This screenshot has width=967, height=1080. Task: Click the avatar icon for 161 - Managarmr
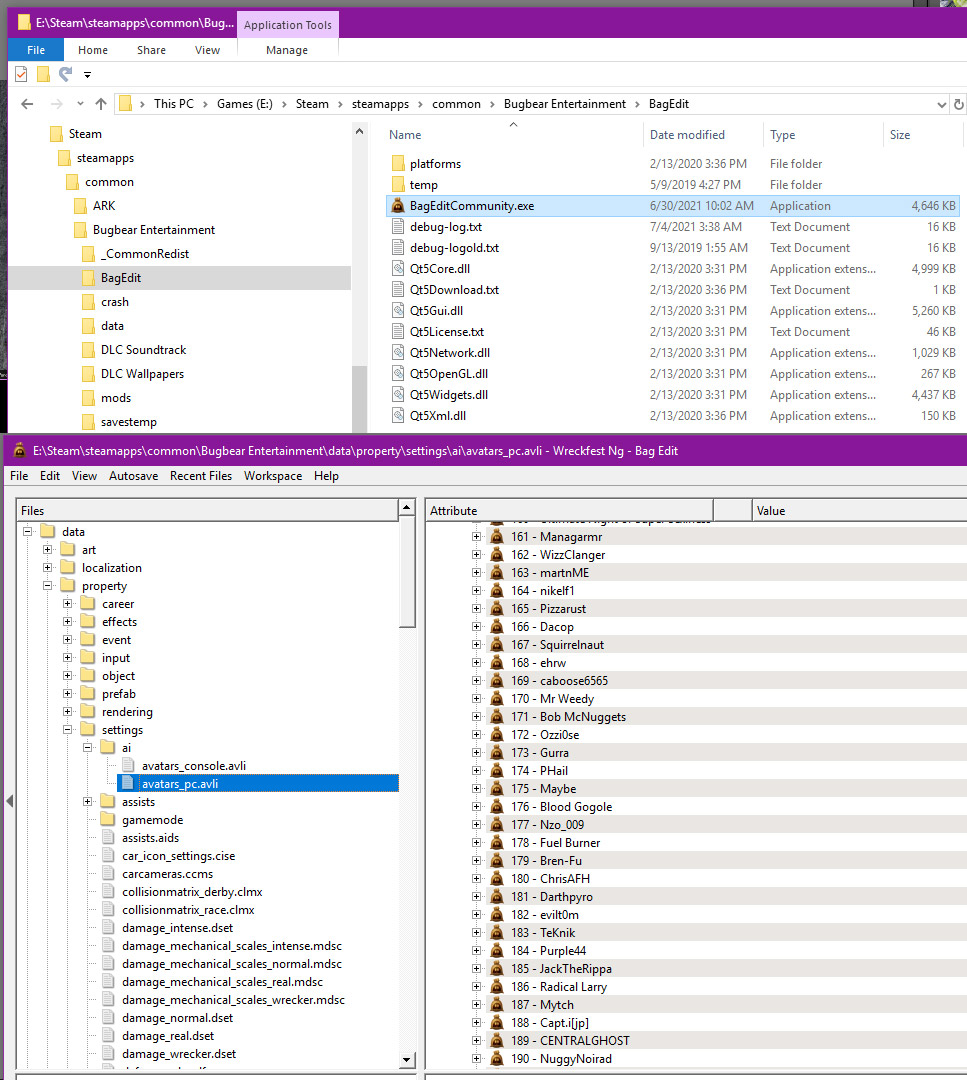(x=497, y=537)
